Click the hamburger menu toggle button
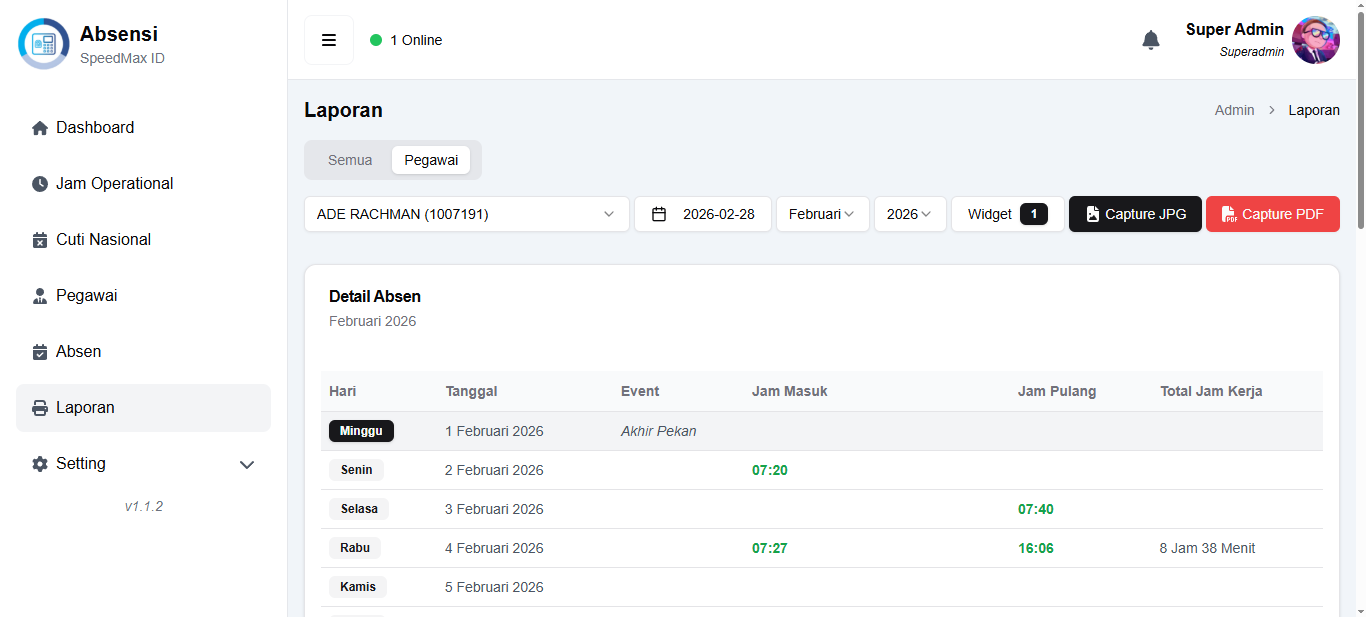This screenshot has height=617, width=1366. coord(329,40)
